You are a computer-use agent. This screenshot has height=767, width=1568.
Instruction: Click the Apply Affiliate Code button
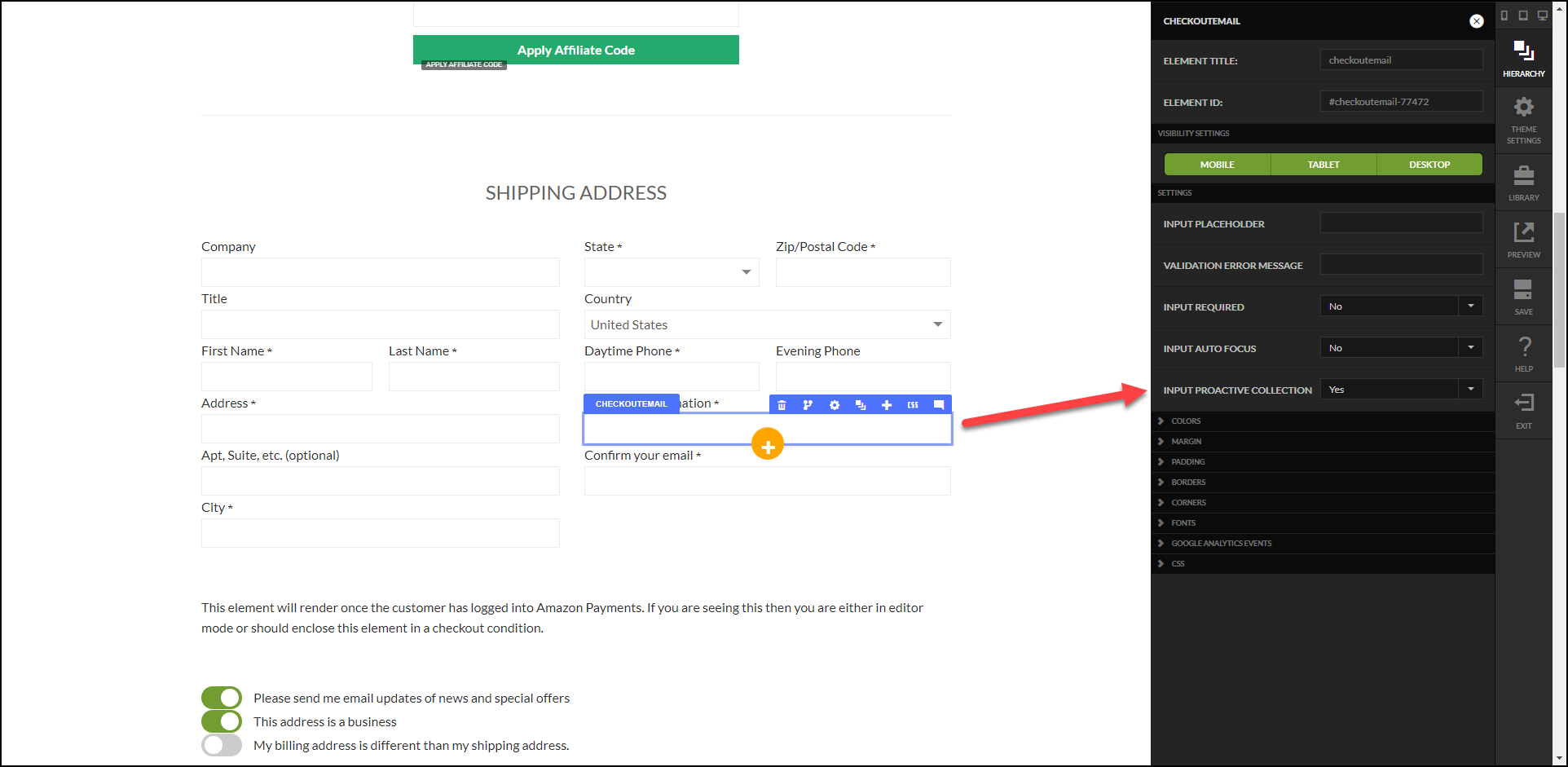[576, 50]
